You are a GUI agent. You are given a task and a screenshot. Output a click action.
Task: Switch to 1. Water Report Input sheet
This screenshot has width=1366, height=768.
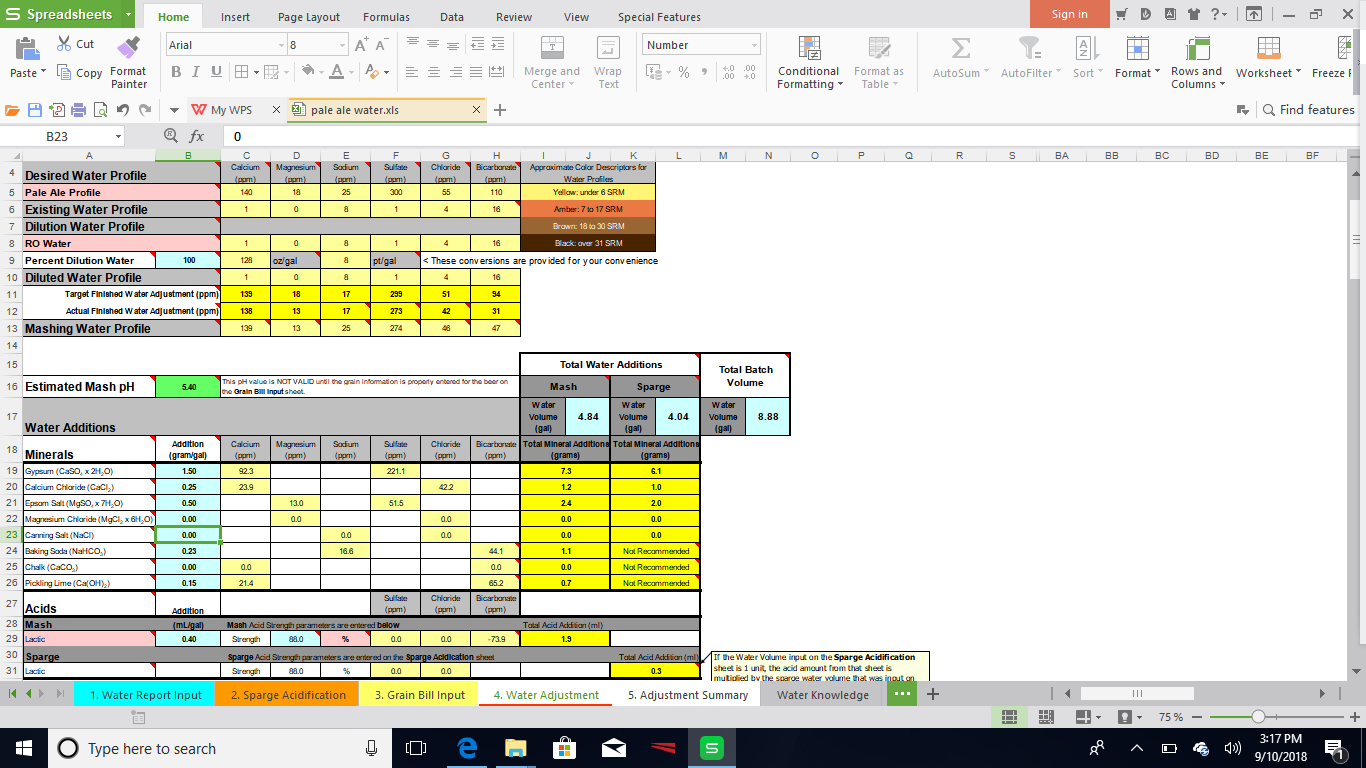tap(144, 695)
